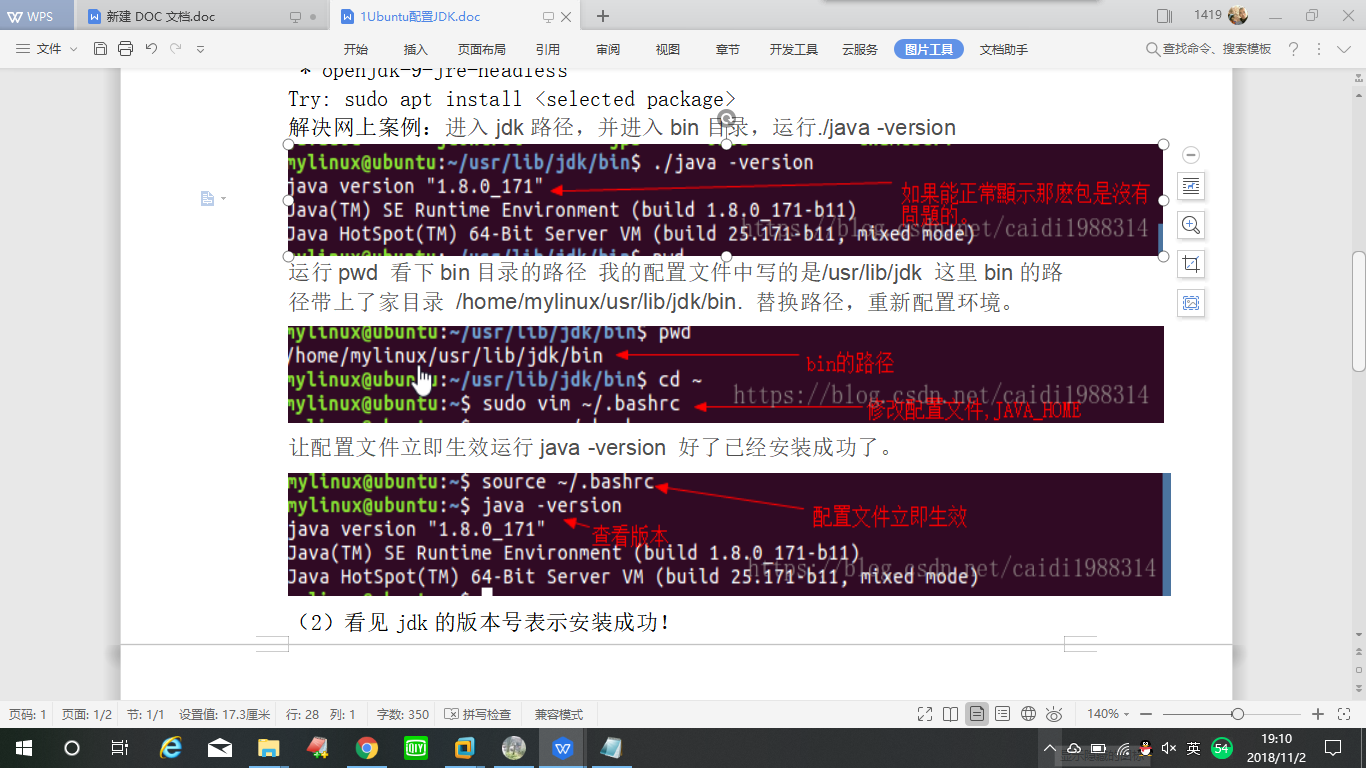Toggle full screen view in status bar

point(925,714)
